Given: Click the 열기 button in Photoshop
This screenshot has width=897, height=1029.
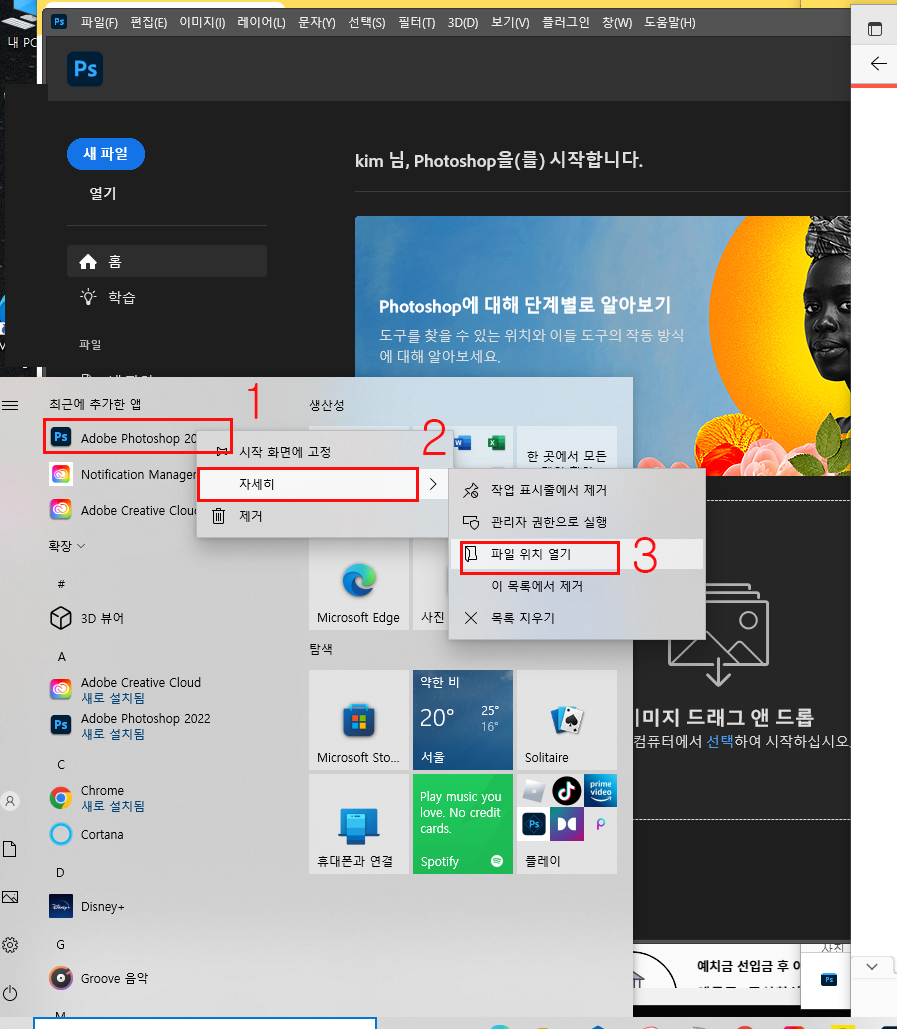Looking at the screenshot, I should click(103, 193).
